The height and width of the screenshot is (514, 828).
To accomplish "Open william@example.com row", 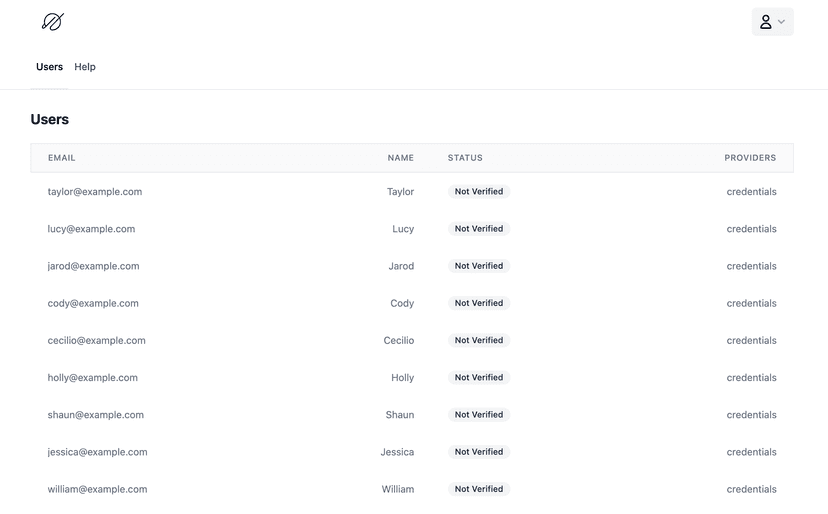I will 412,489.
